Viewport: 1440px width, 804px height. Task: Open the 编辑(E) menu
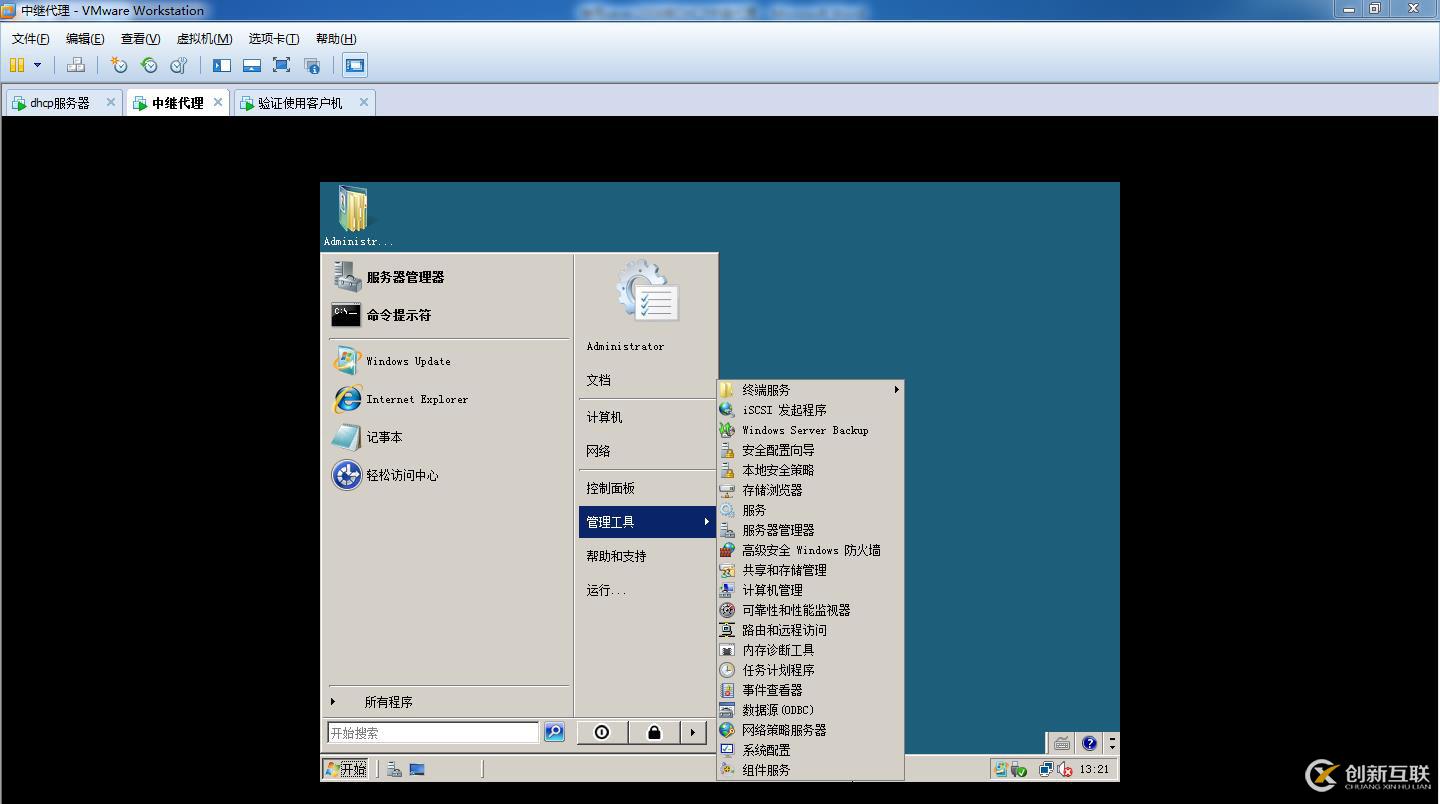point(85,39)
